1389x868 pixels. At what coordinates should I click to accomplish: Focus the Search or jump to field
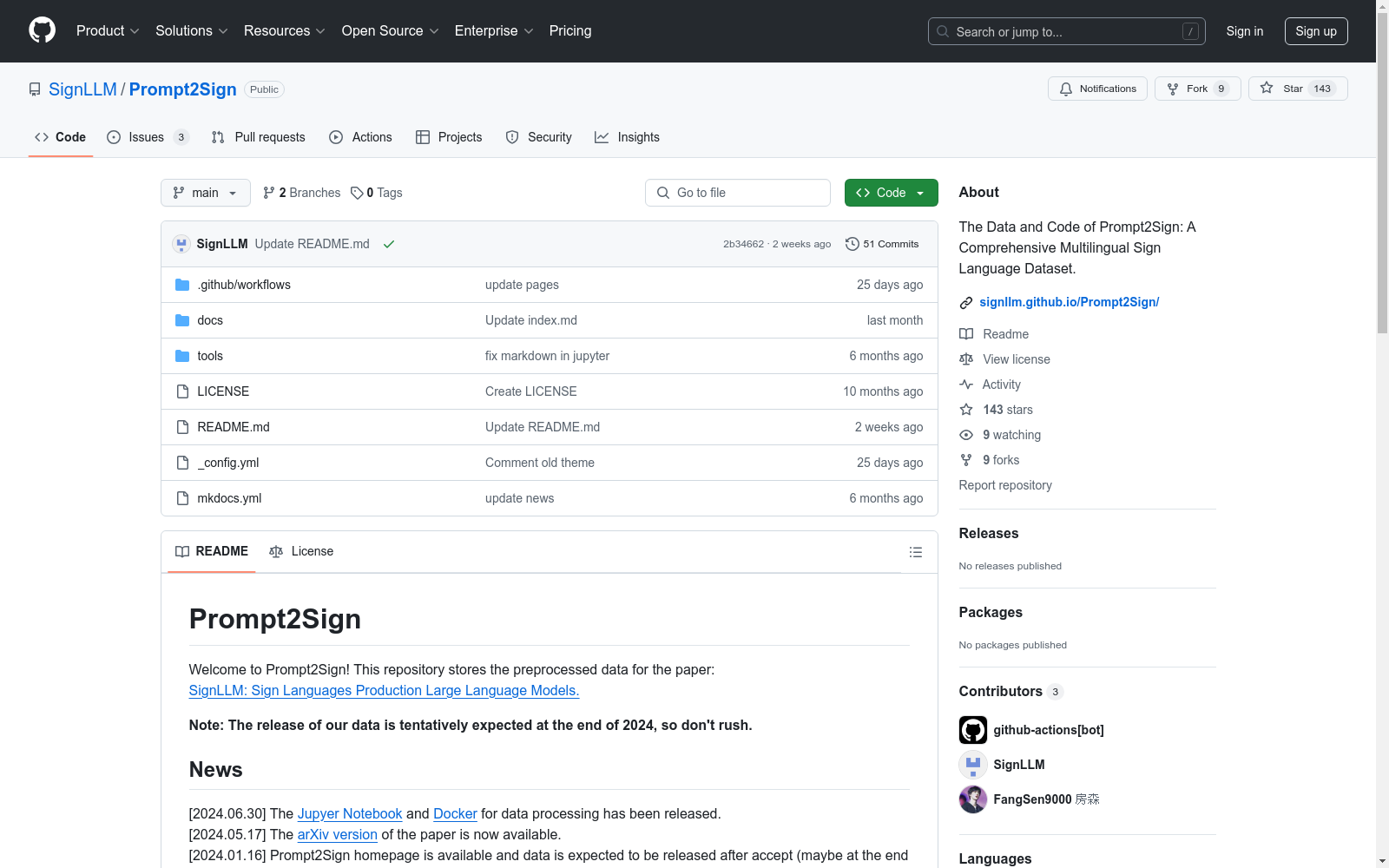coord(1067,31)
